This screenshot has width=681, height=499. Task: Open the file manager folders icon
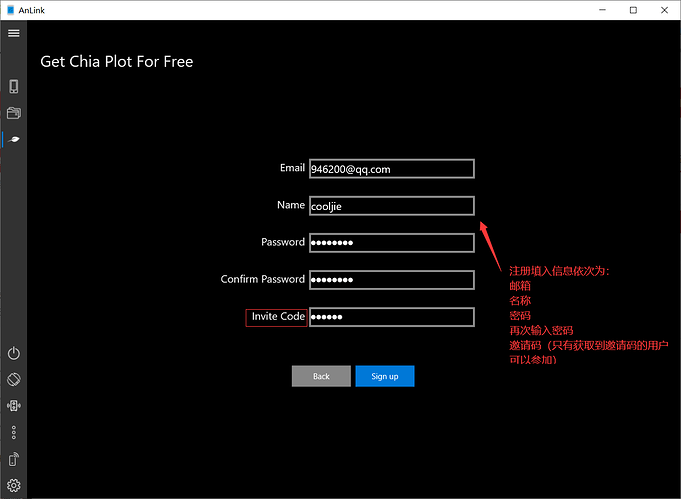13,113
